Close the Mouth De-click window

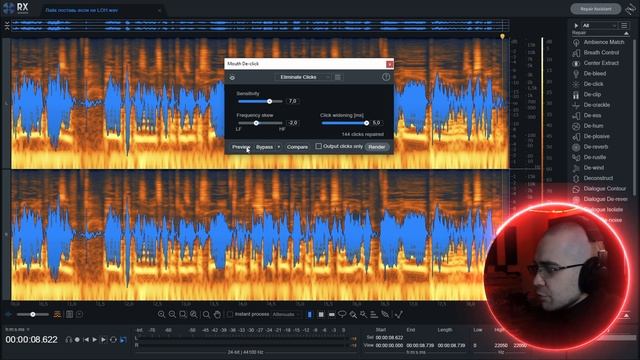pyautogui.click(x=390, y=64)
